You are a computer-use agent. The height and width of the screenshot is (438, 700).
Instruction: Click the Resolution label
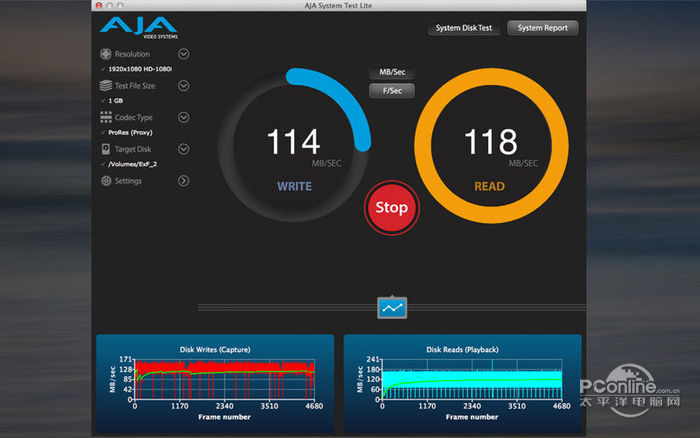tap(132, 54)
